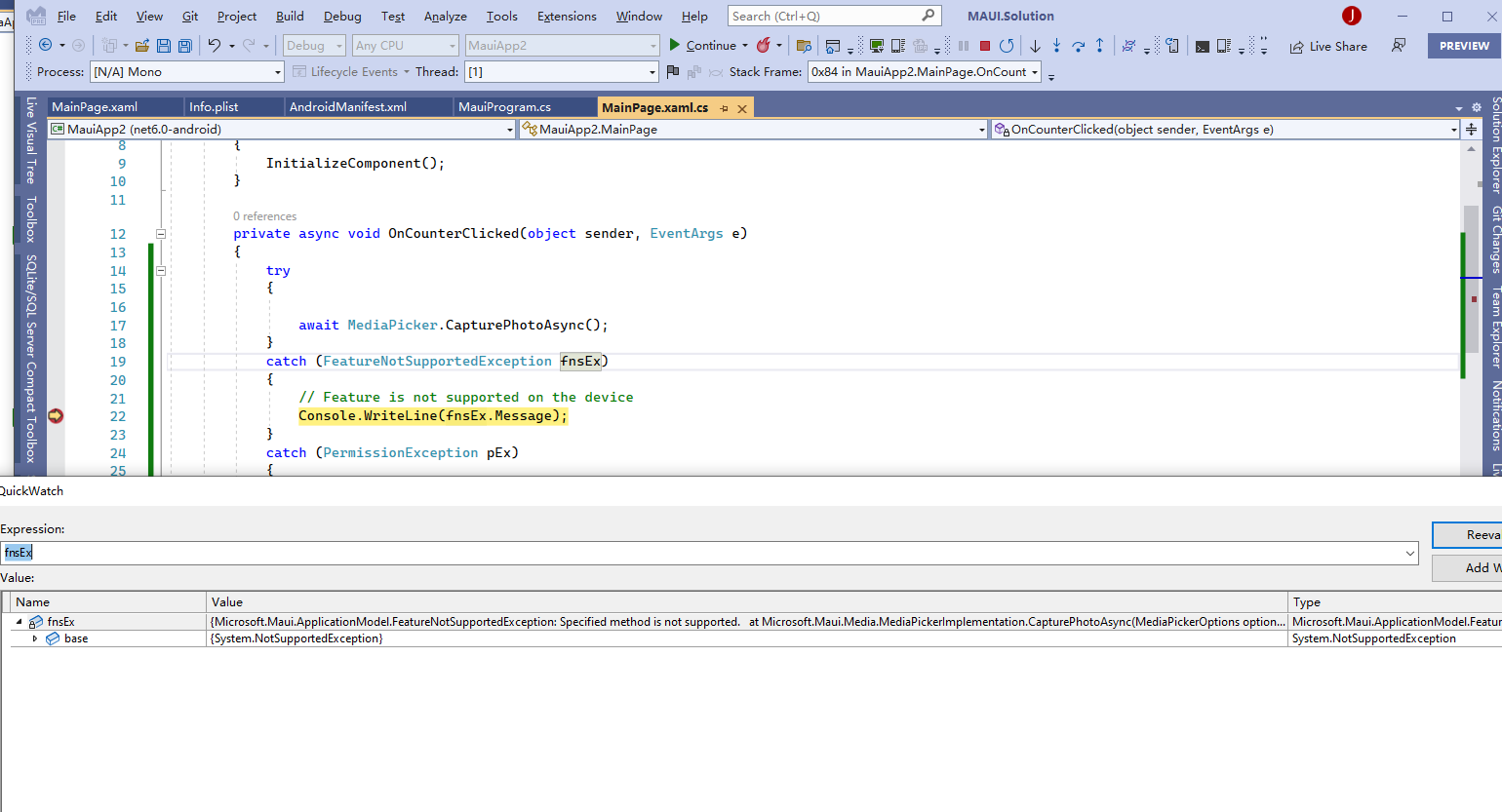Click the Find in Files folder-search icon
This screenshot has width=1502, height=812.
pyautogui.click(x=804, y=46)
